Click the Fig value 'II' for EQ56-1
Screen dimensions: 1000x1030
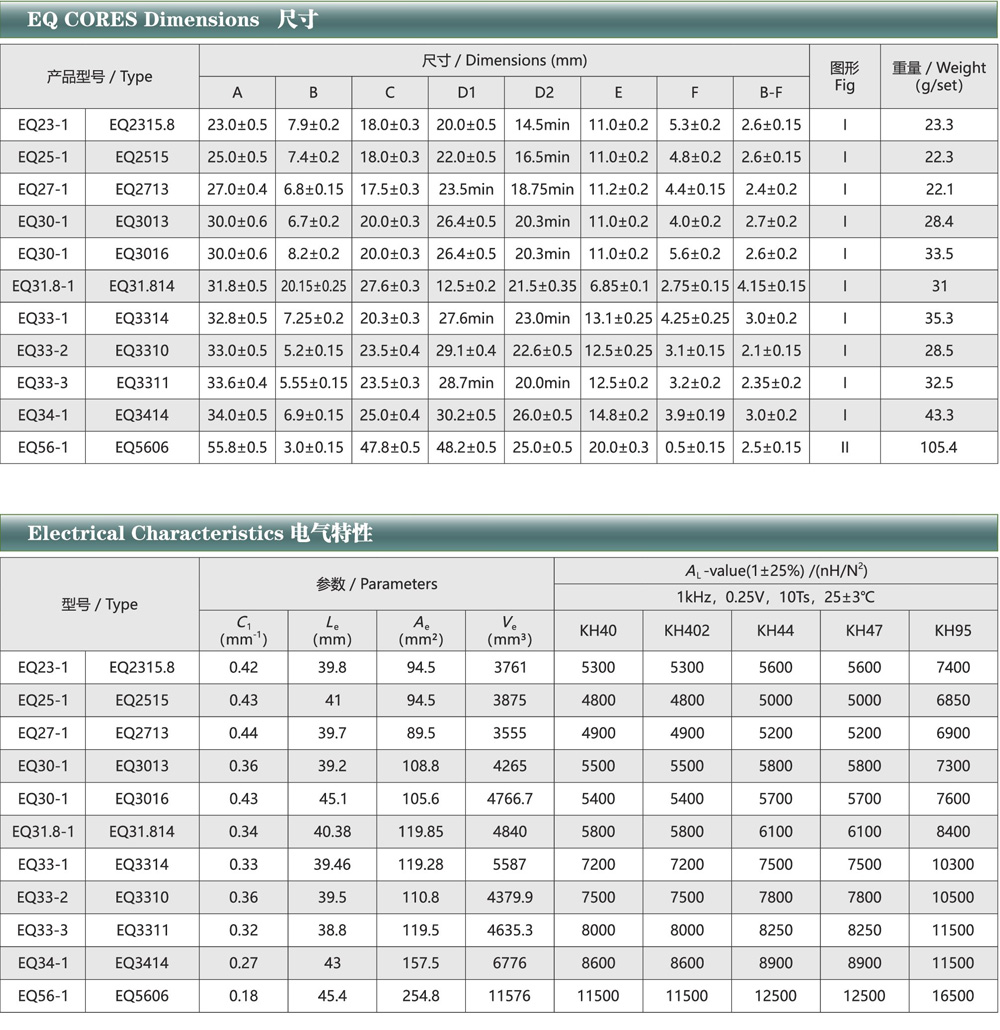[x=845, y=447]
